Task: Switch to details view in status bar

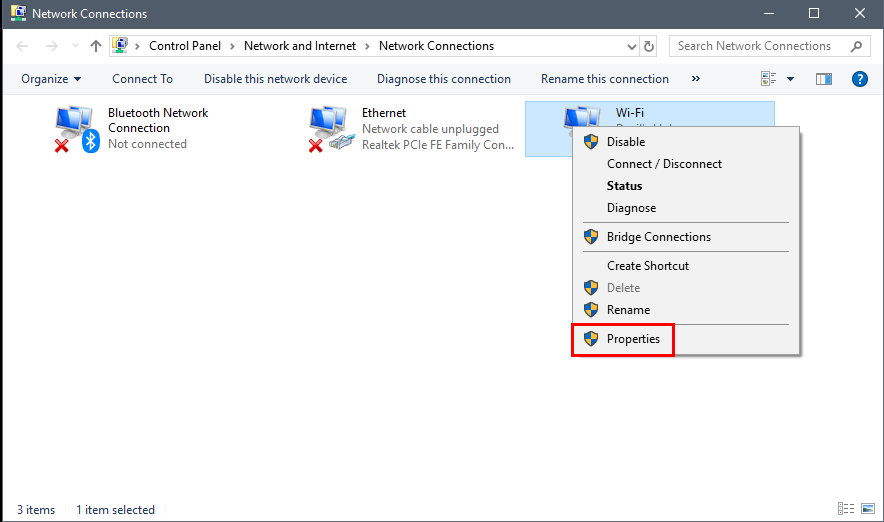Action: [846, 508]
